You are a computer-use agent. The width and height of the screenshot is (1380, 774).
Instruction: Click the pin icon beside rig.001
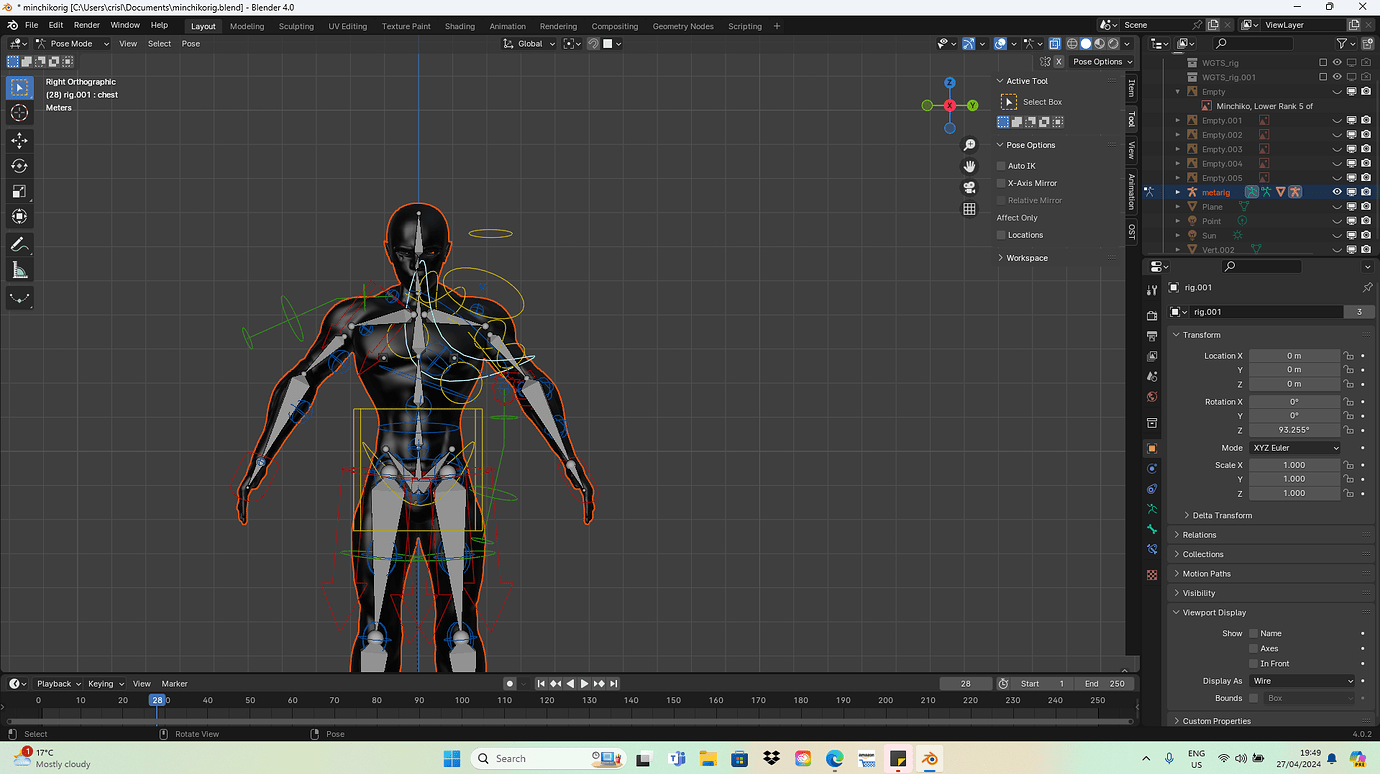(1367, 288)
